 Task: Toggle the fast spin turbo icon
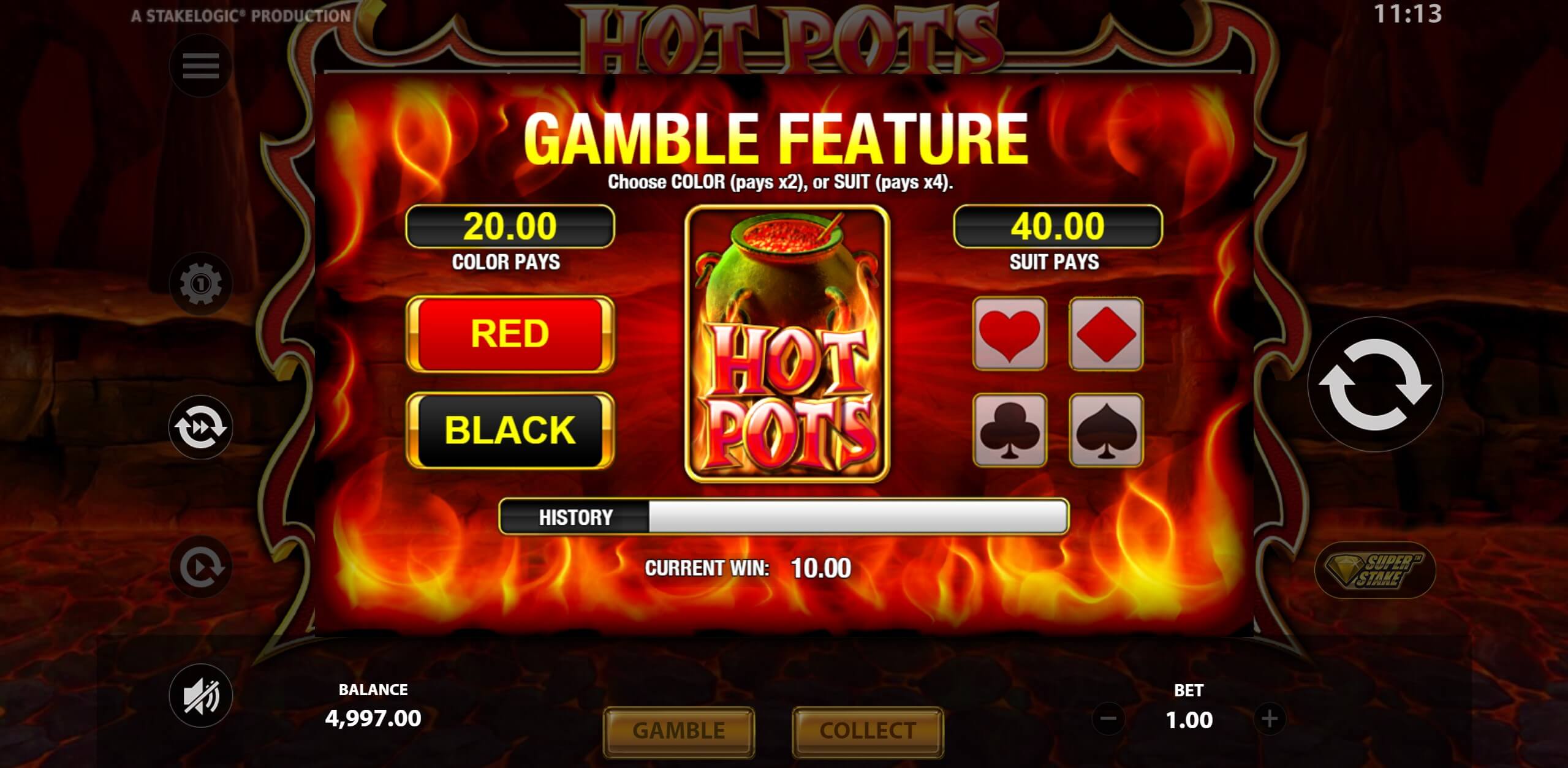pos(200,427)
